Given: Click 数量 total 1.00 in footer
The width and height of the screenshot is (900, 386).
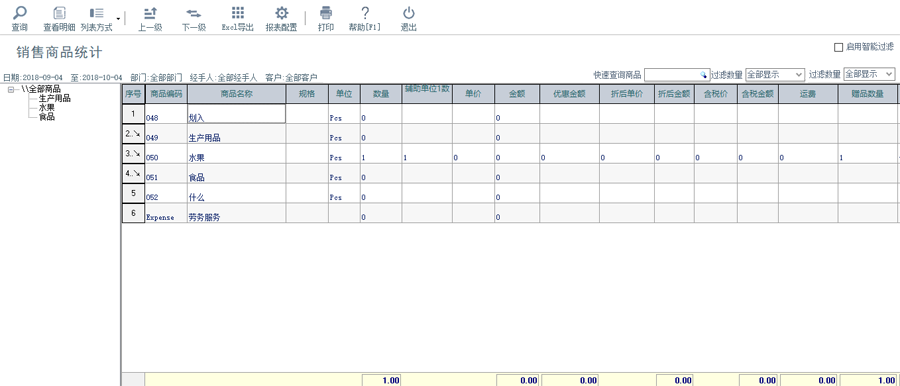Looking at the screenshot, I should pos(381,380).
